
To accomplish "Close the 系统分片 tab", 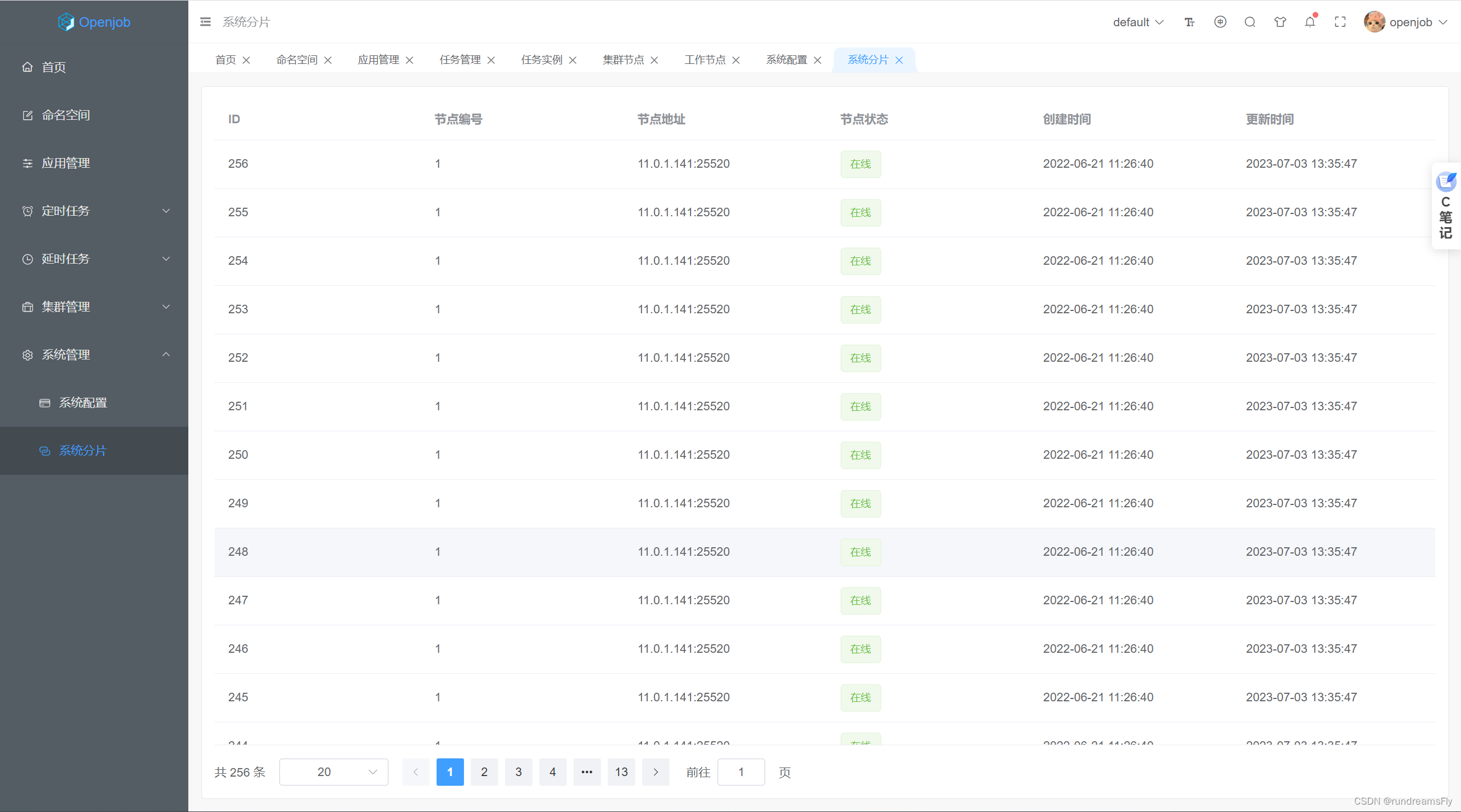I will pyautogui.click(x=899, y=60).
